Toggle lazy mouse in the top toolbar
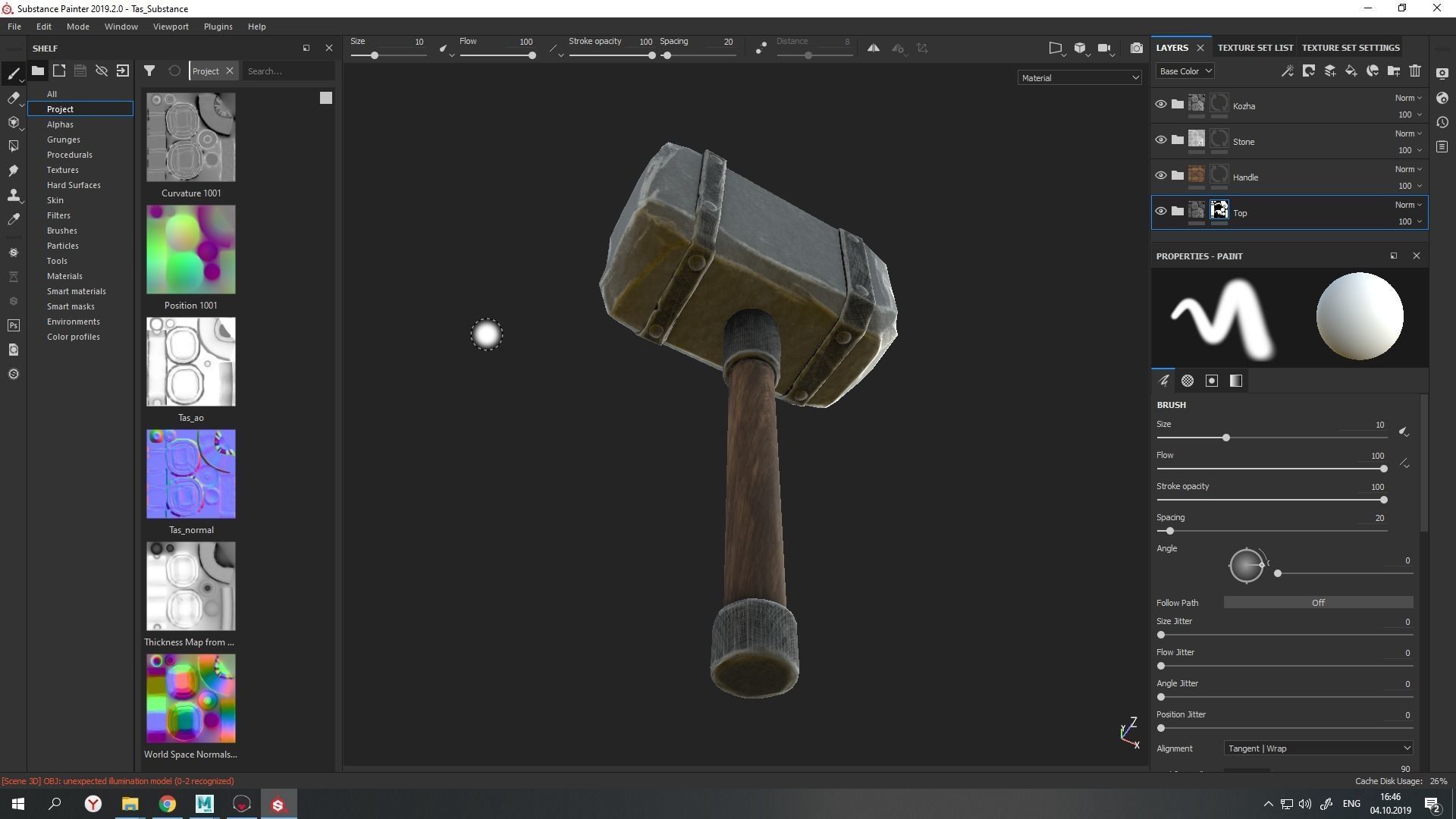This screenshot has width=1456, height=819. point(761,48)
